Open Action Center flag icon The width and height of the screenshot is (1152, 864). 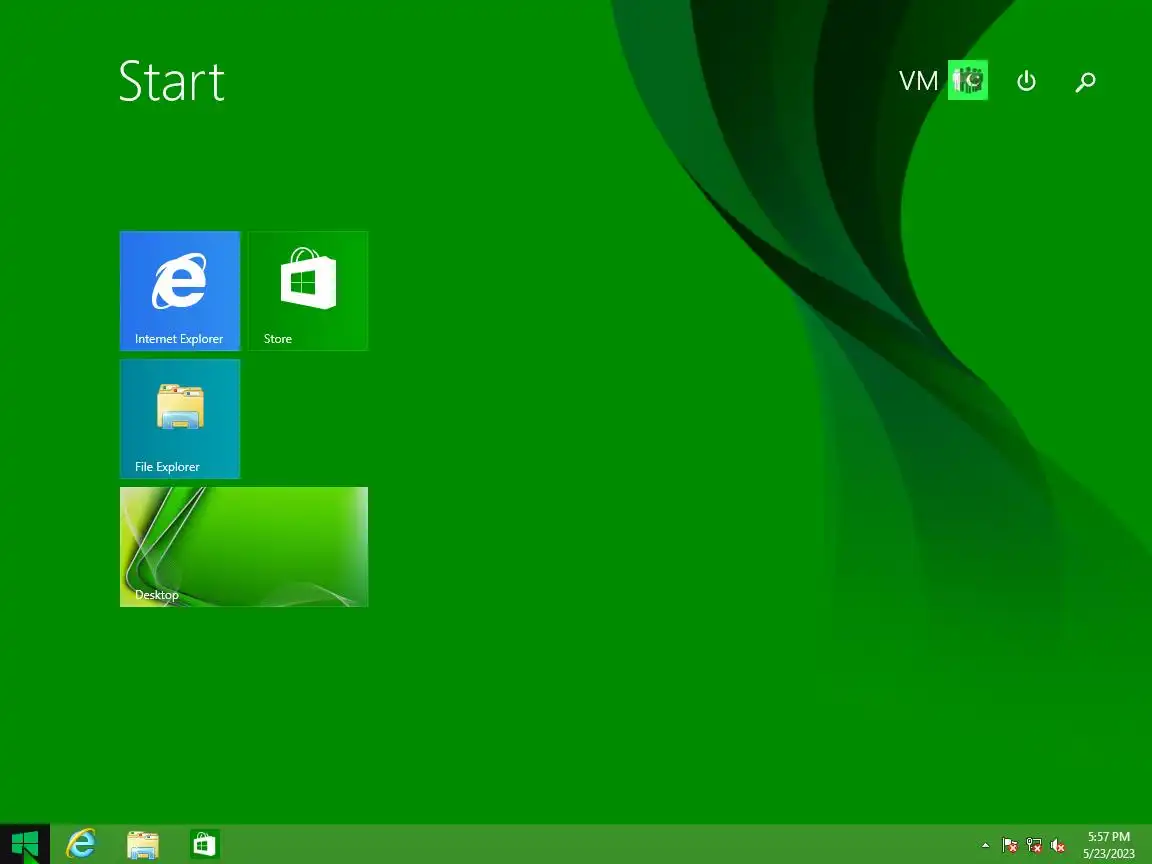pos(1009,846)
